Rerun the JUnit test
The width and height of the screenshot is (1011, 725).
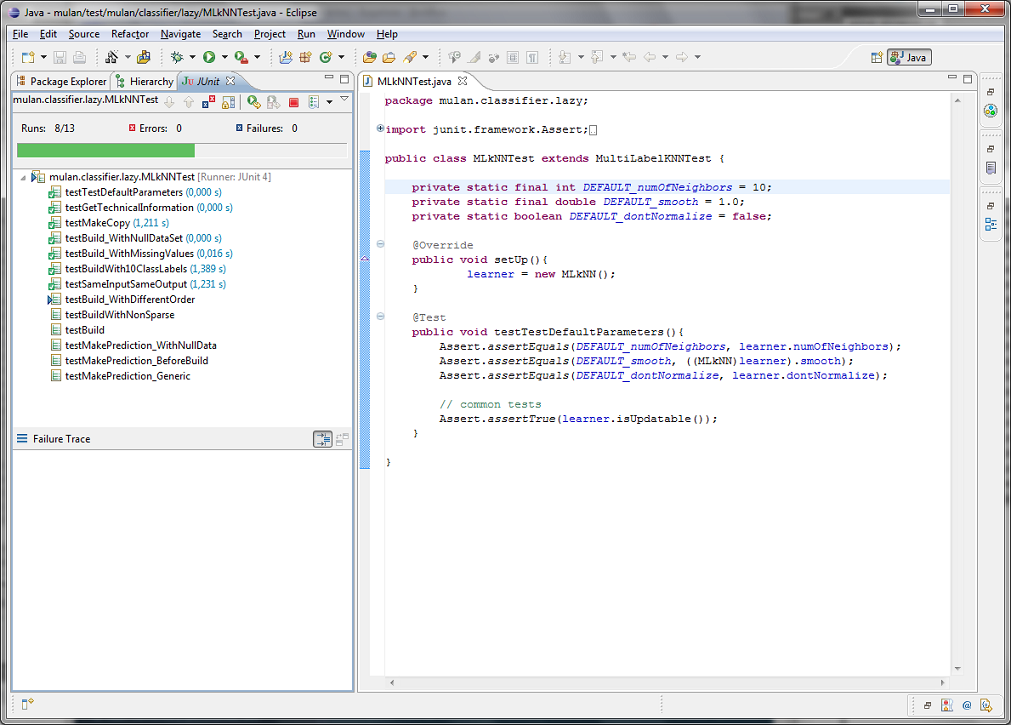point(254,102)
